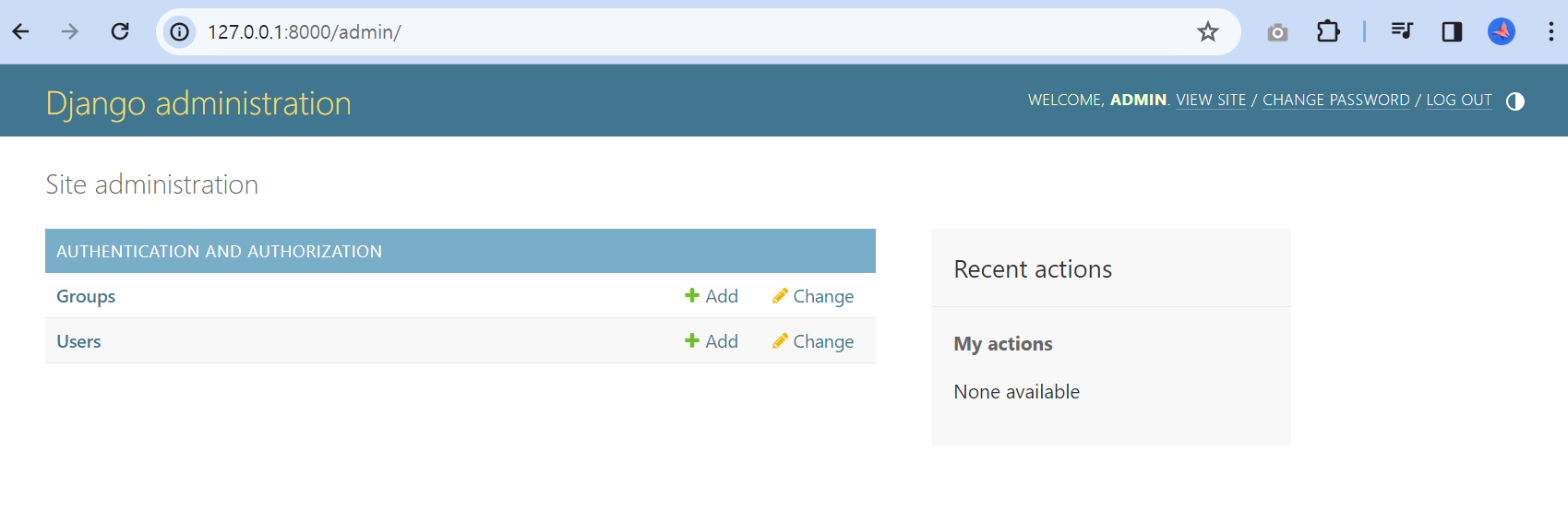
Task: Click the My actions subheading
Action: point(1003,344)
